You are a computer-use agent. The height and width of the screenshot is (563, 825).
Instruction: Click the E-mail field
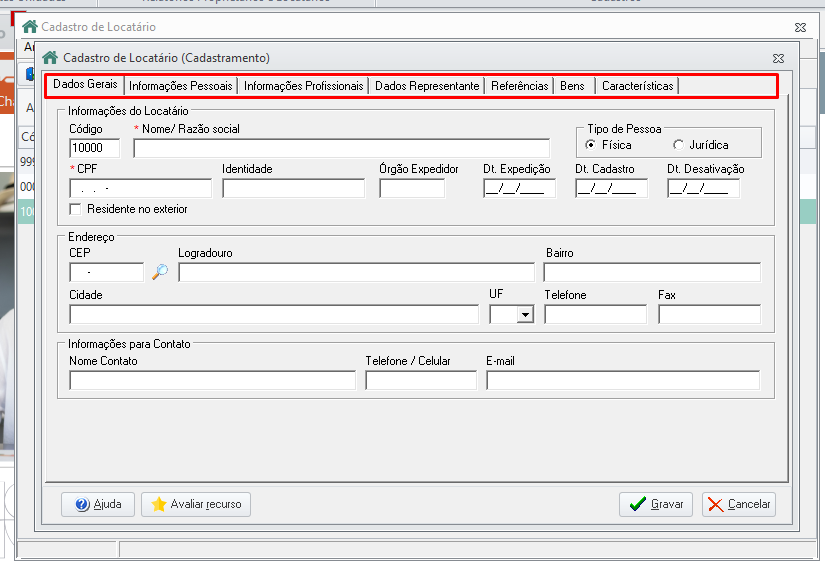pyautogui.click(x=623, y=380)
